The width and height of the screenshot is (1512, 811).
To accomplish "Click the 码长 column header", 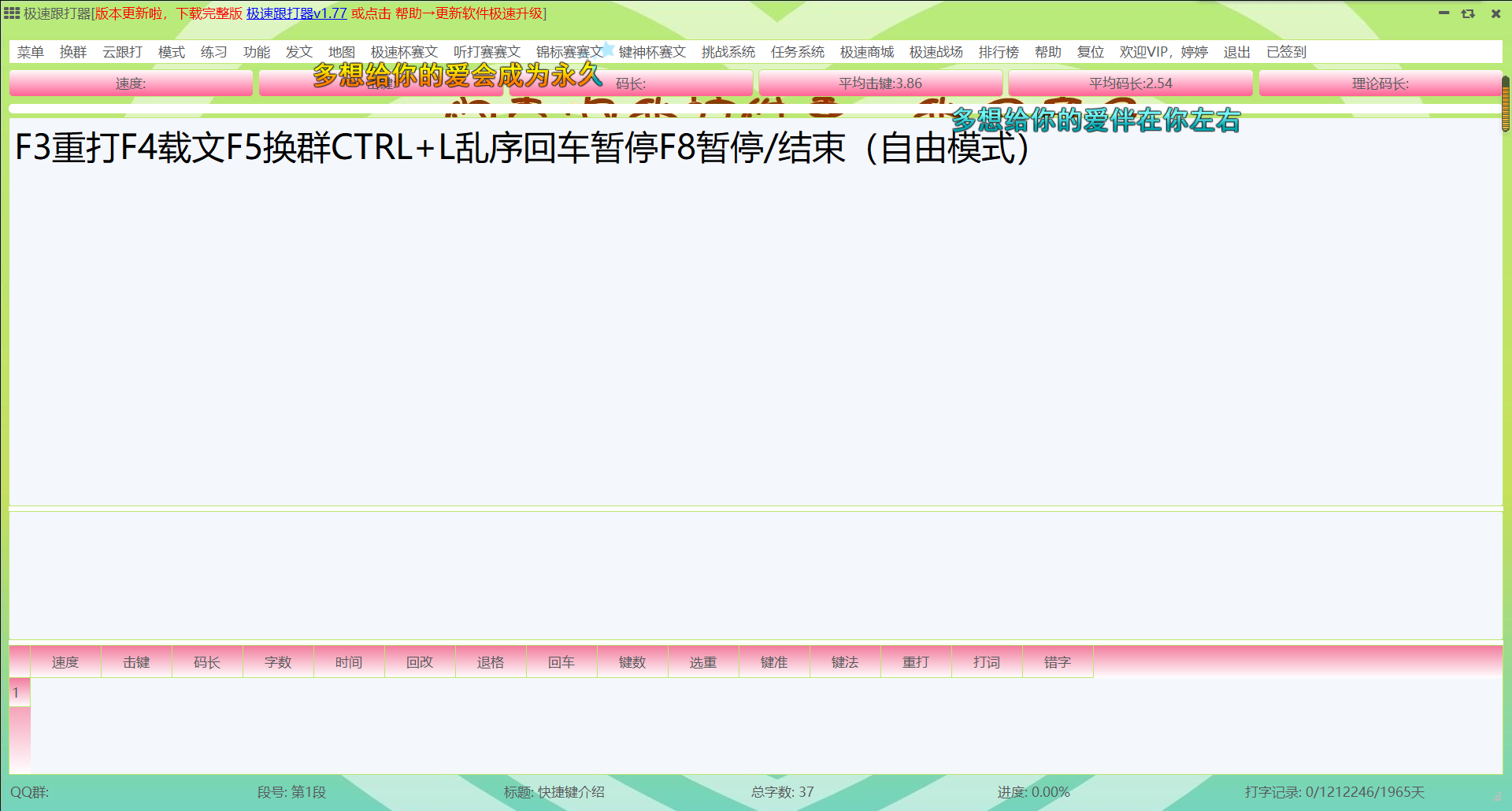I will 207,662.
